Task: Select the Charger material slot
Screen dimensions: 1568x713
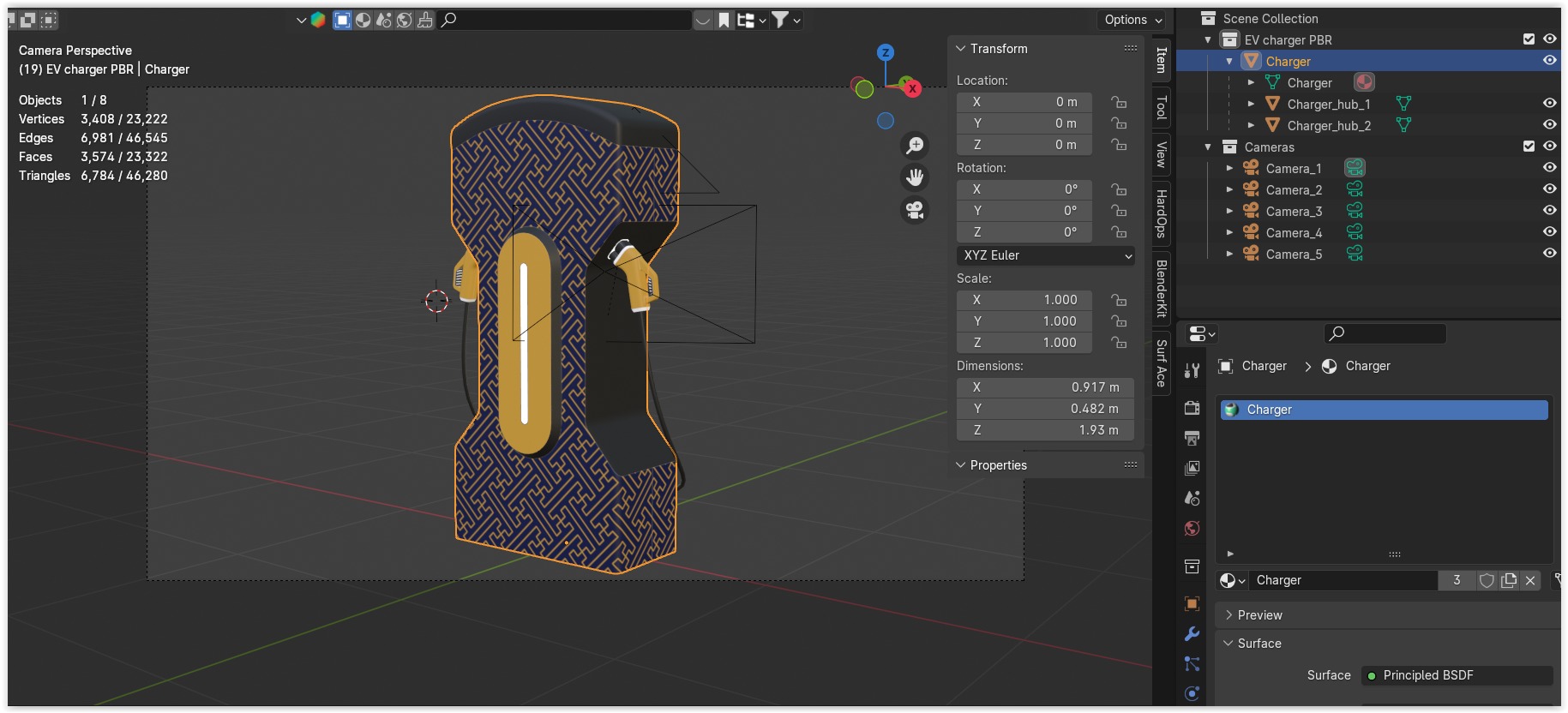Action: point(1384,410)
